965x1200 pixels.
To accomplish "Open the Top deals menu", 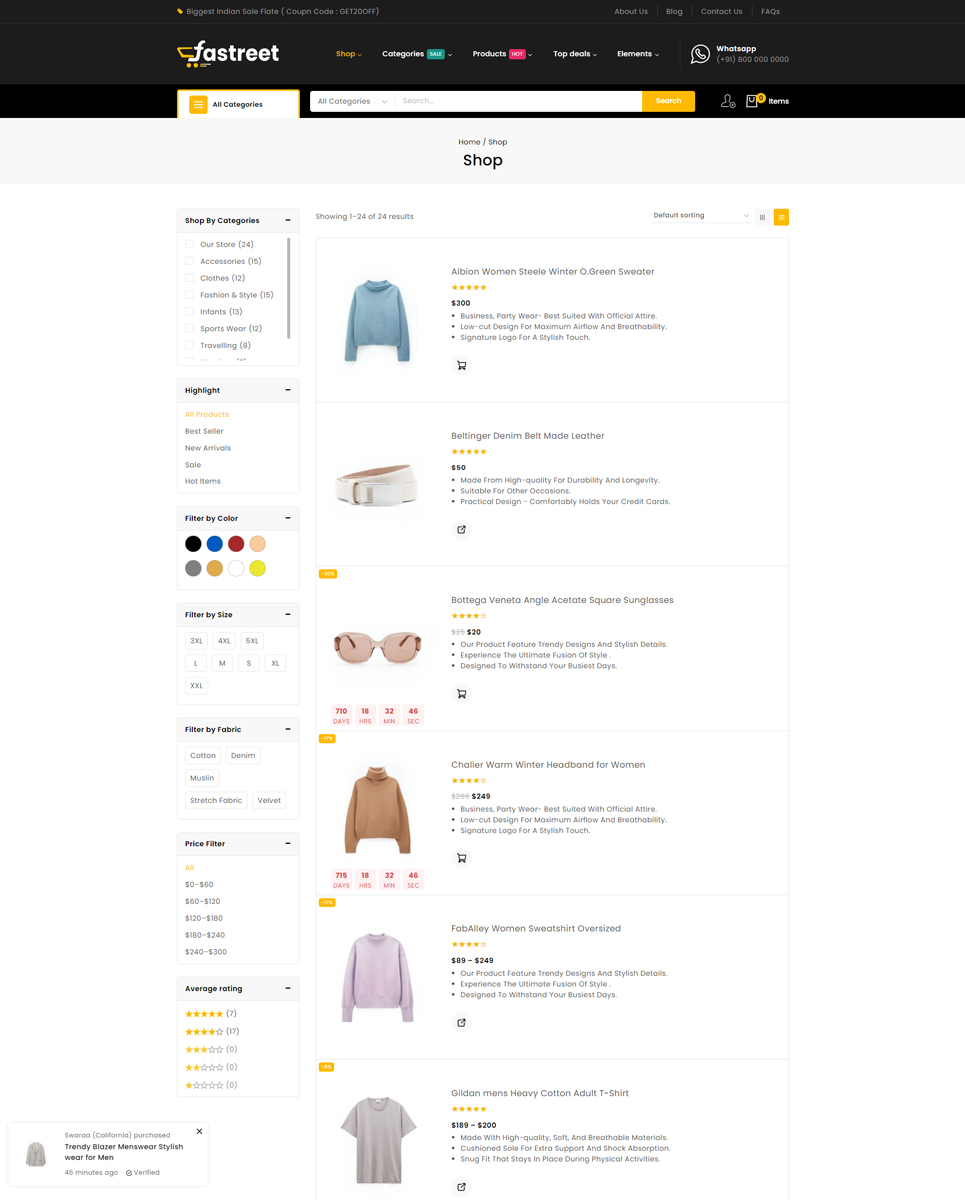I will [574, 54].
